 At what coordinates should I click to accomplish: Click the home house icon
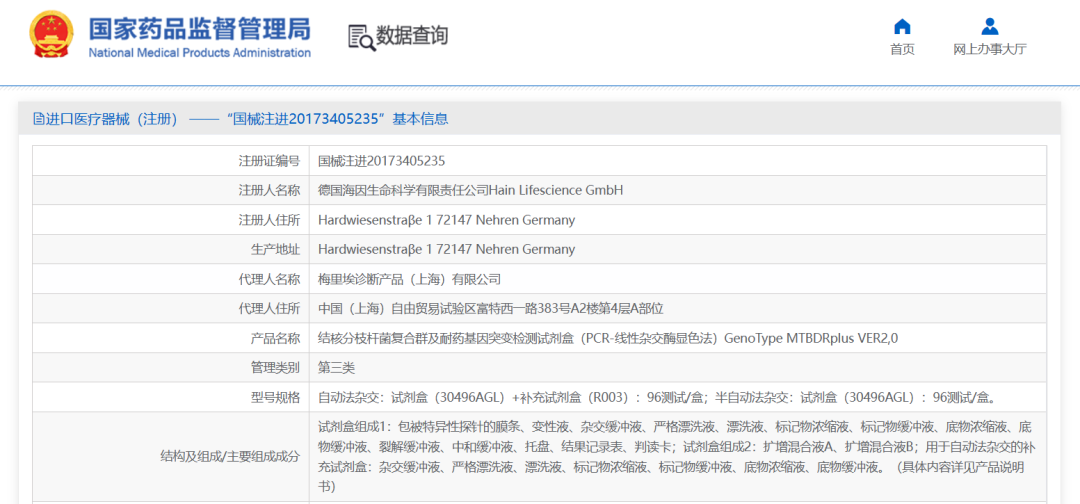coord(902,26)
